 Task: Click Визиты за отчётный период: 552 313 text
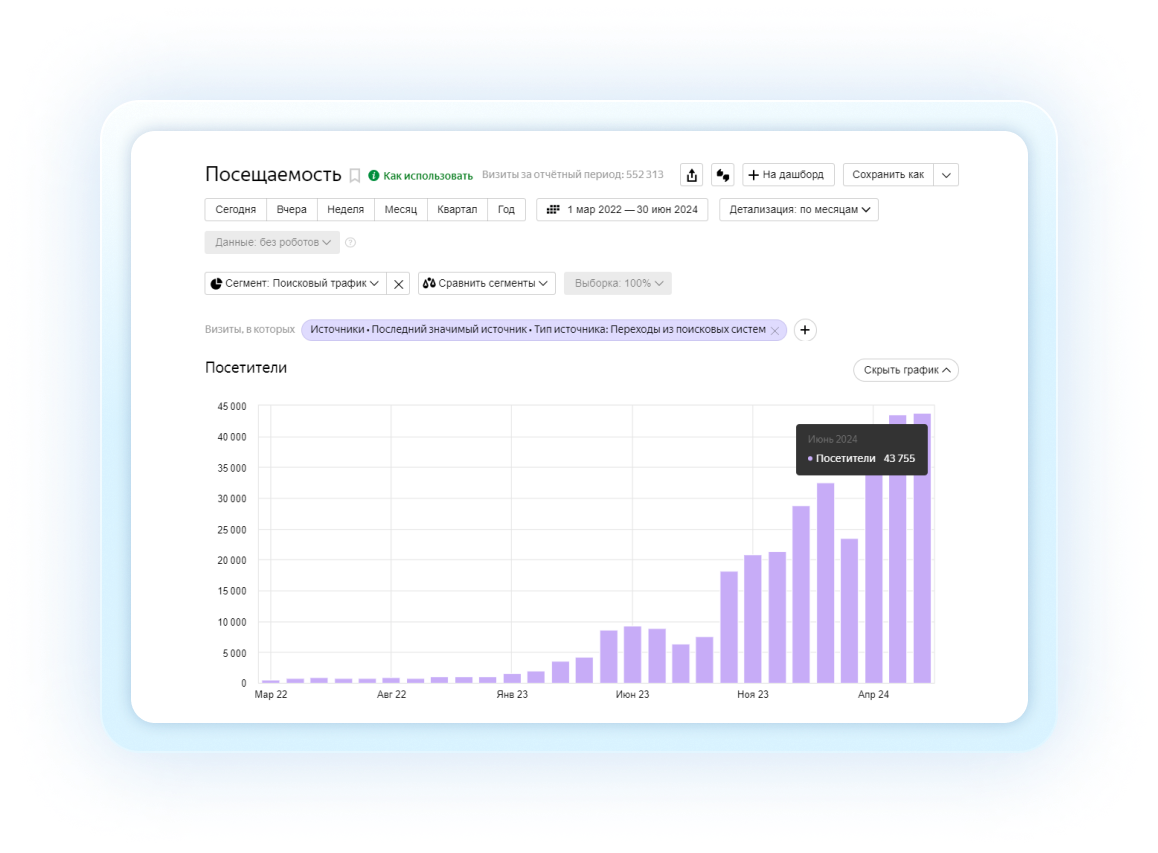point(572,175)
